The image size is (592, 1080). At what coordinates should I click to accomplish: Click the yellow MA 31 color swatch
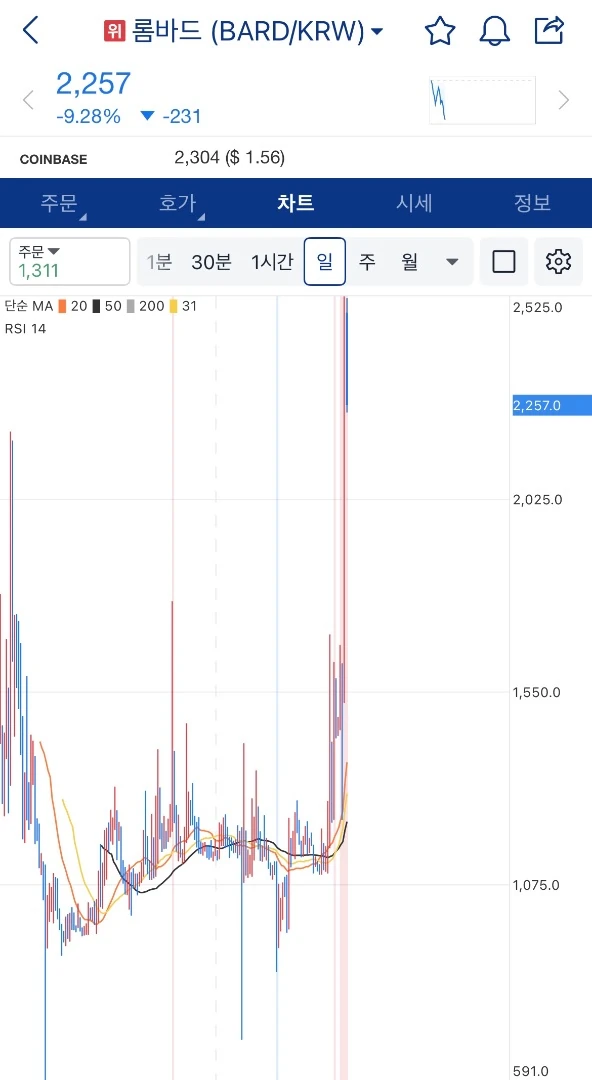(174, 307)
